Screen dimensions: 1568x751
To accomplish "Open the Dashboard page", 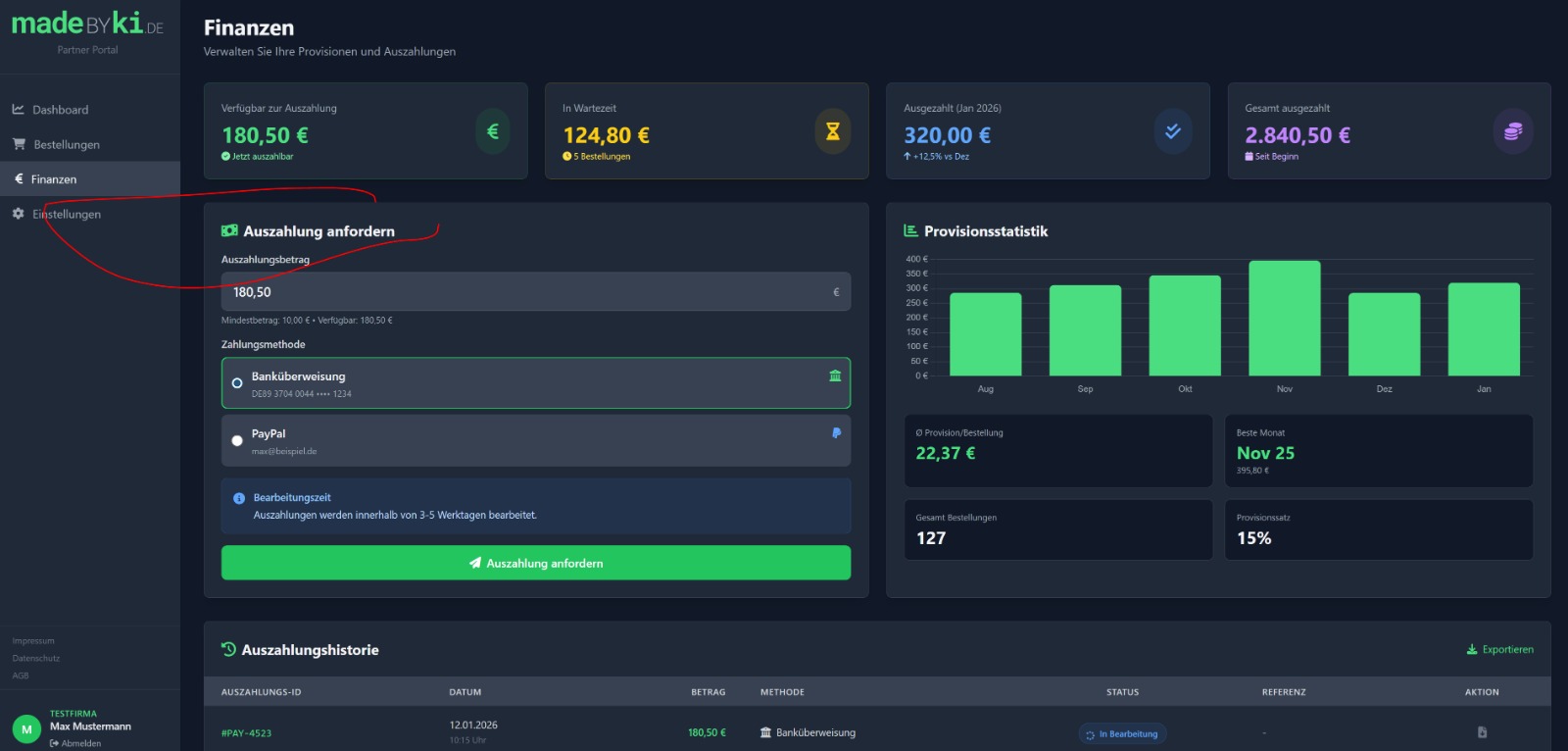I will pyautogui.click(x=90, y=110).
